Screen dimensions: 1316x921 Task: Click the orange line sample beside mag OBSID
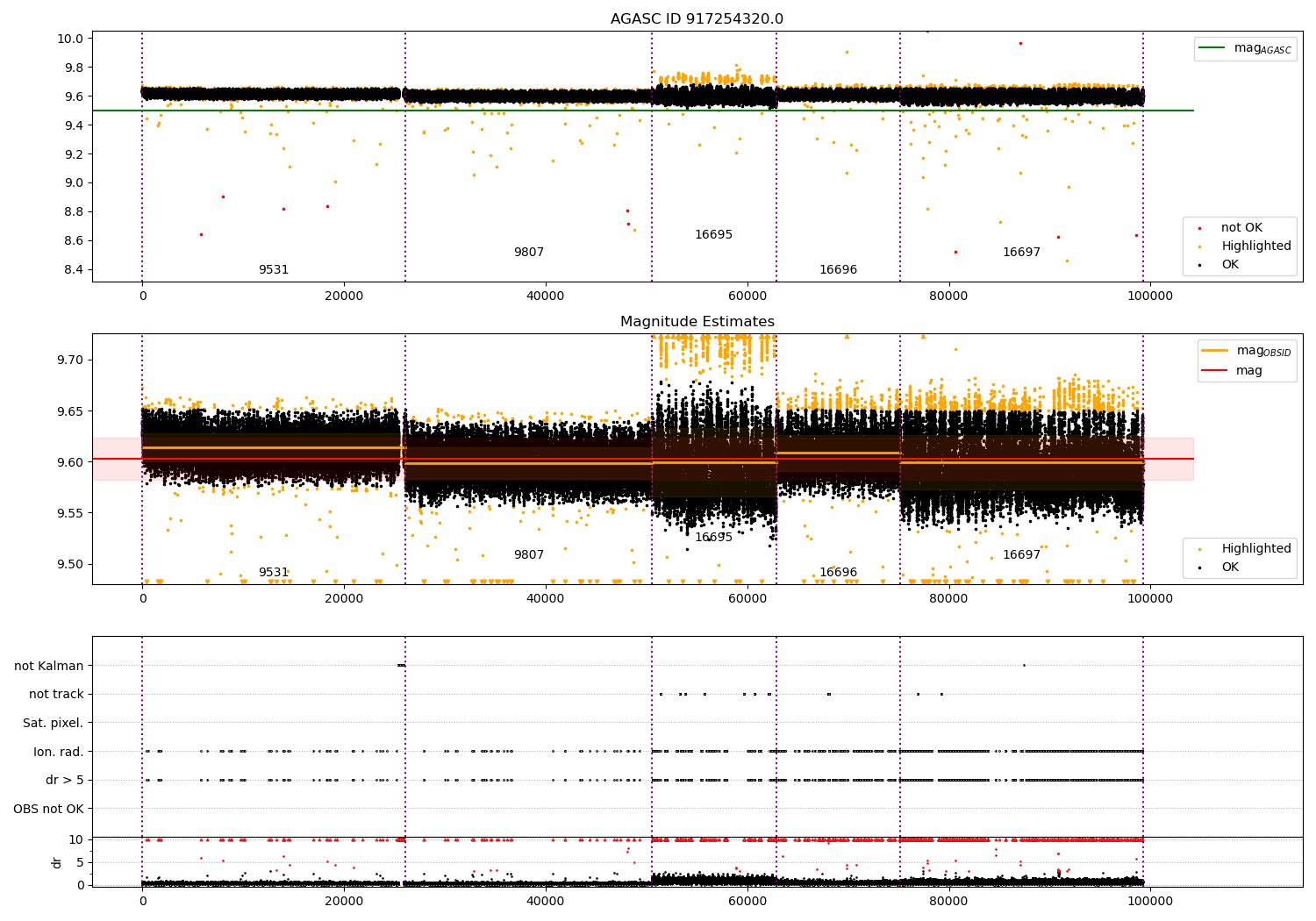point(1215,350)
